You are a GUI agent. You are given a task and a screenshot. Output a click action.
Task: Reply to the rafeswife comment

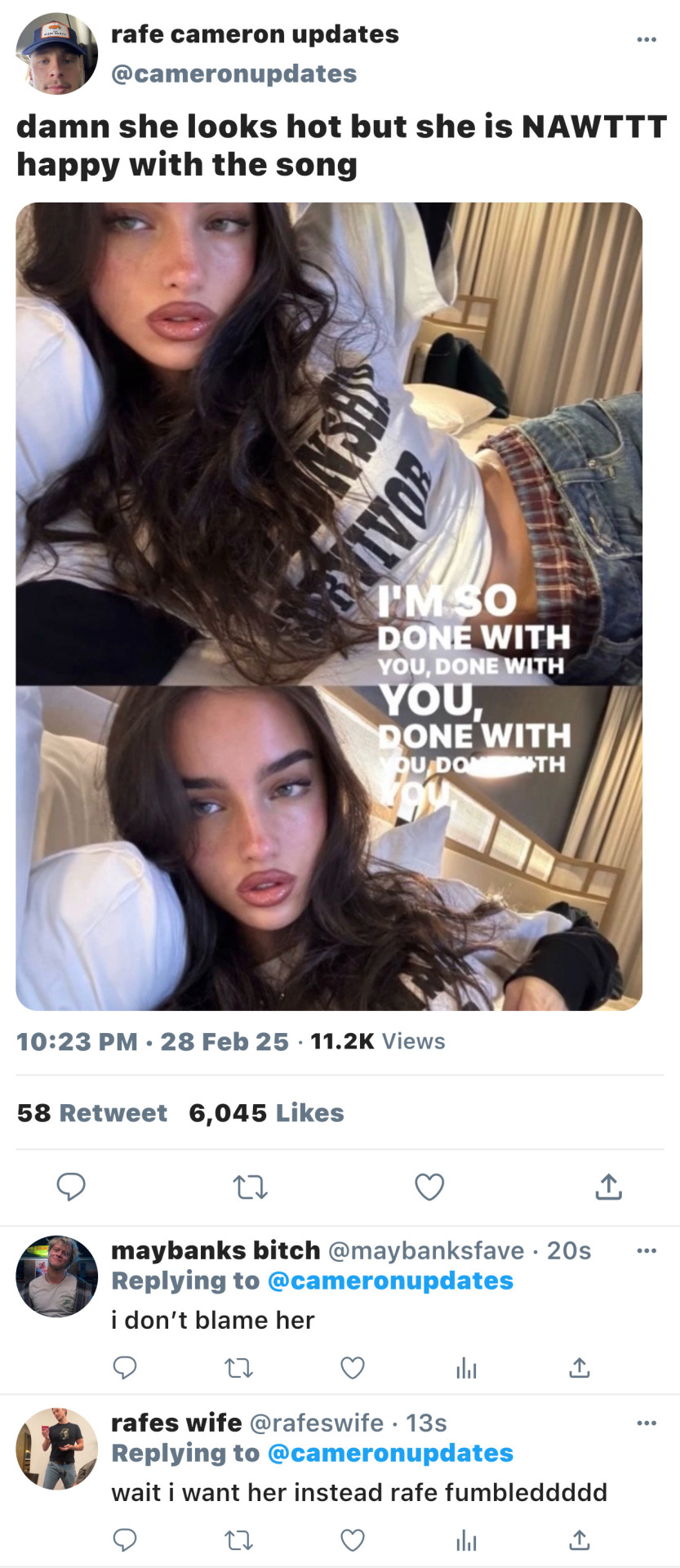(x=124, y=1539)
